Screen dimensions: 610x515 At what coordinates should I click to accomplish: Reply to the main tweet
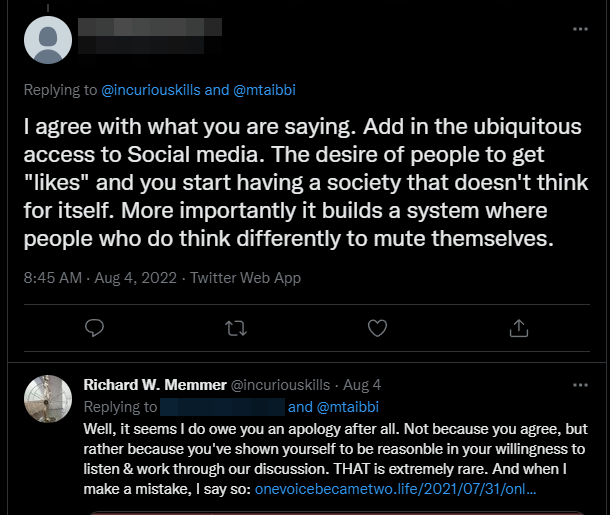coord(95,327)
